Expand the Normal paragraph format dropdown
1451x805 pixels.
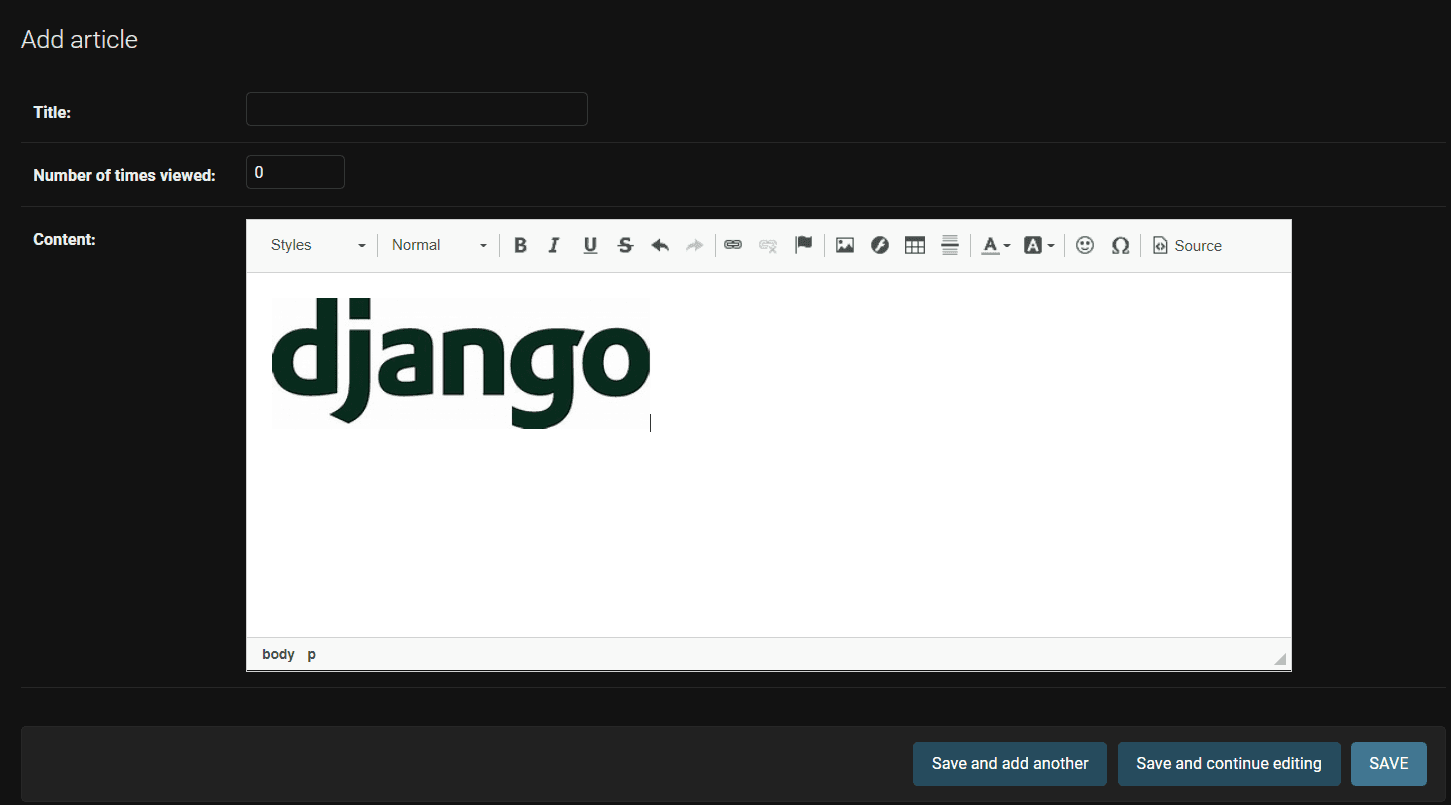pyautogui.click(x=439, y=246)
